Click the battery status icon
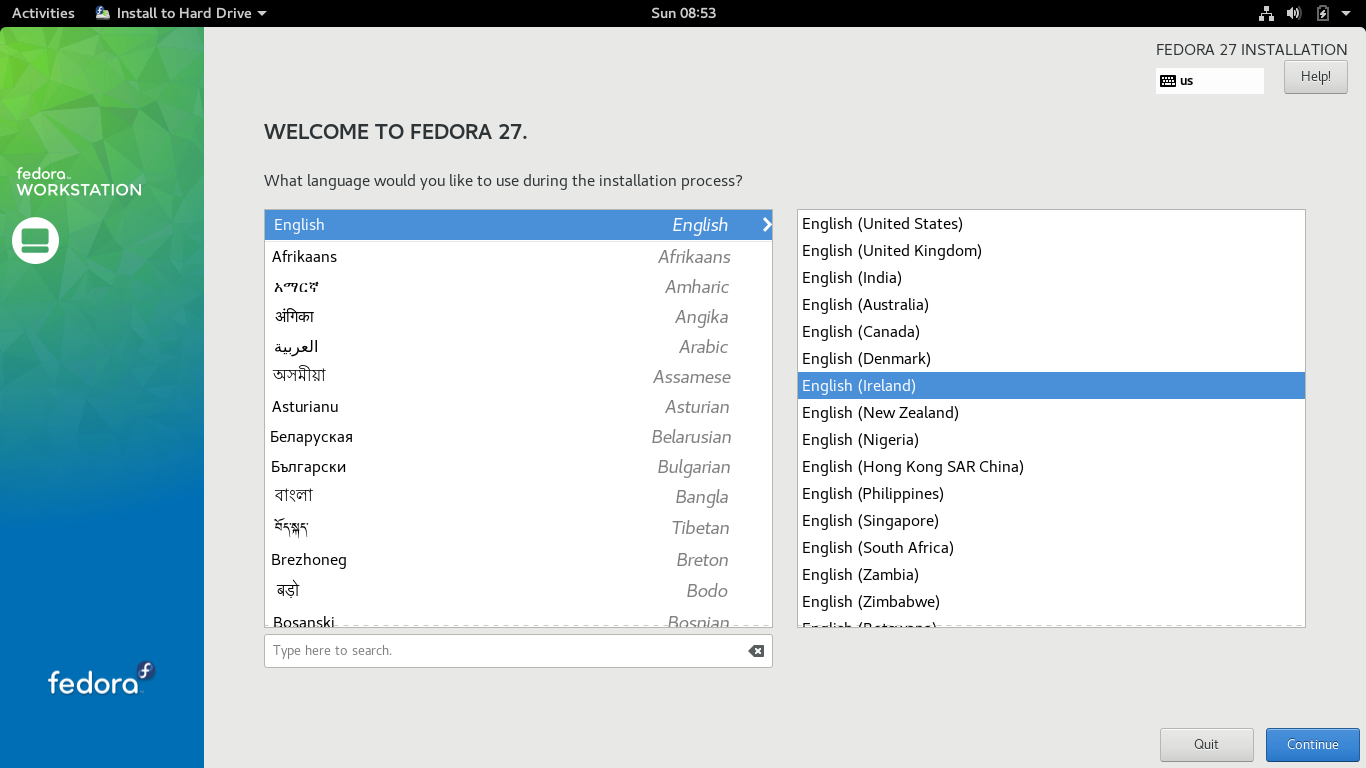The width and height of the screenshot is (1366, 768). point(1323,13)
